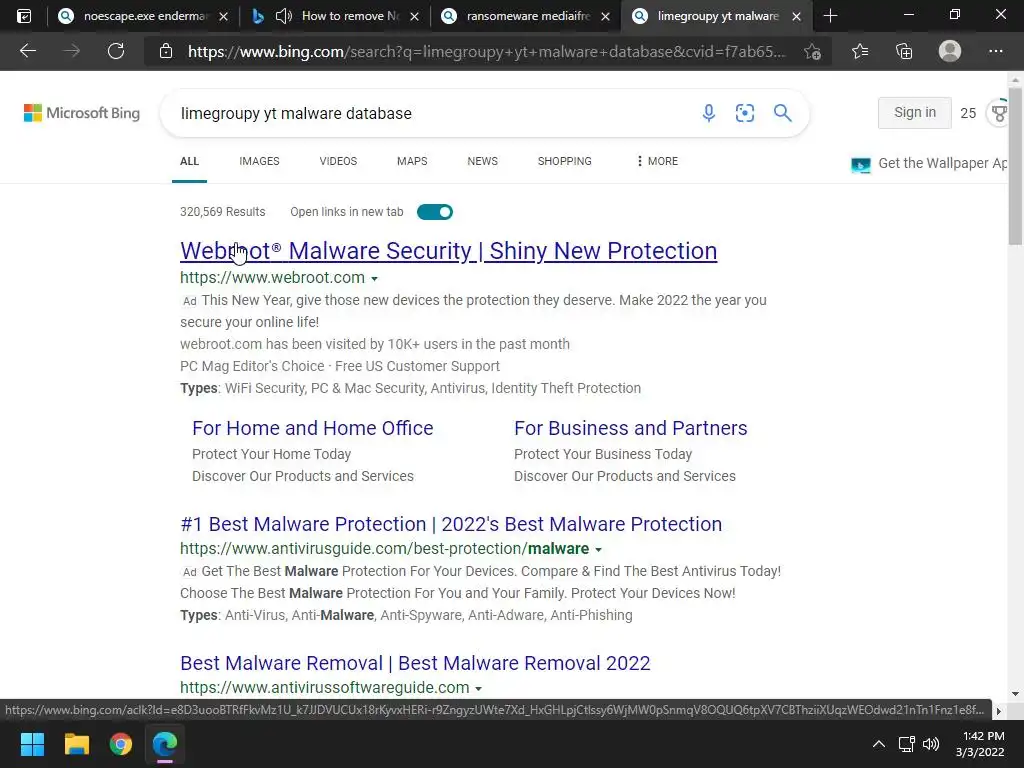1024x768 pixels.
Task: Submit search with magnifier icon
Action: click(782, 113)
